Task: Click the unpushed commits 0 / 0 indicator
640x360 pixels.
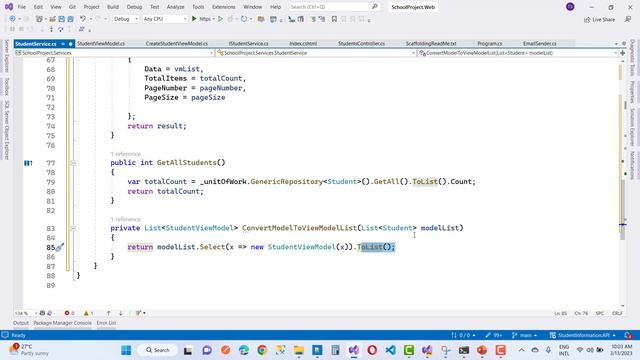Action: [x=463, y=335]
